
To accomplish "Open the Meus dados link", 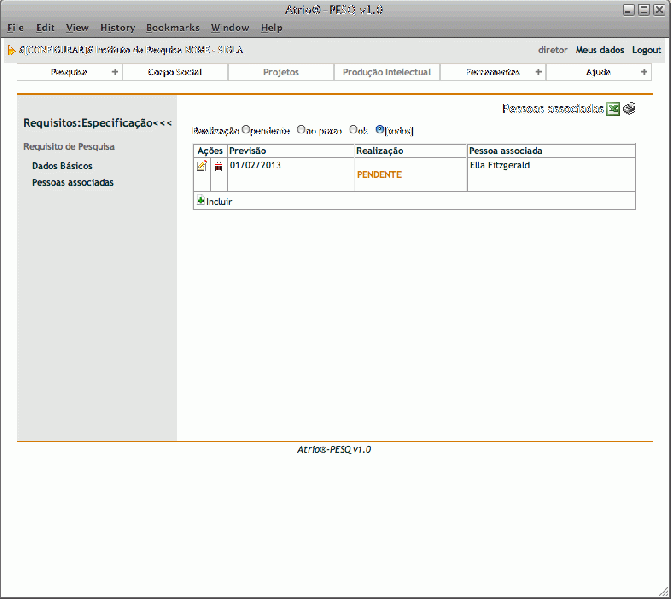I will [x=600, y=50].
